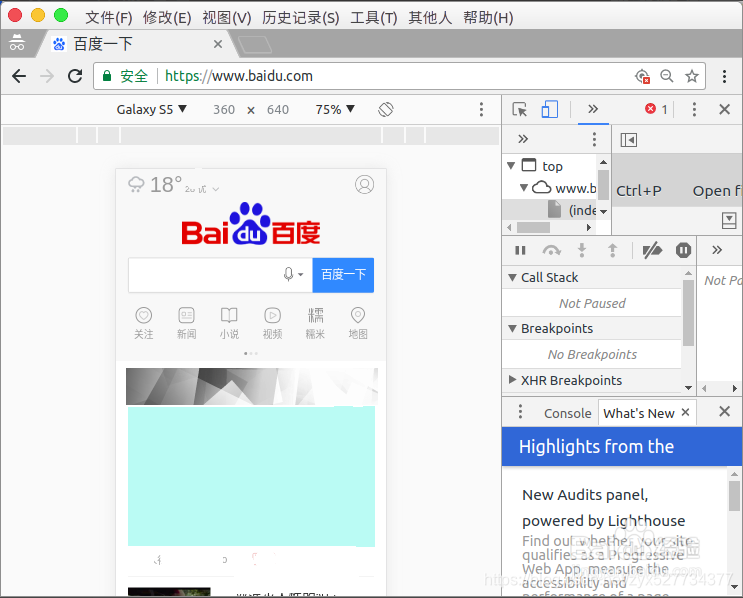Toggle the device toolbar mode
The image size is (743, 598).
(549, 109)
